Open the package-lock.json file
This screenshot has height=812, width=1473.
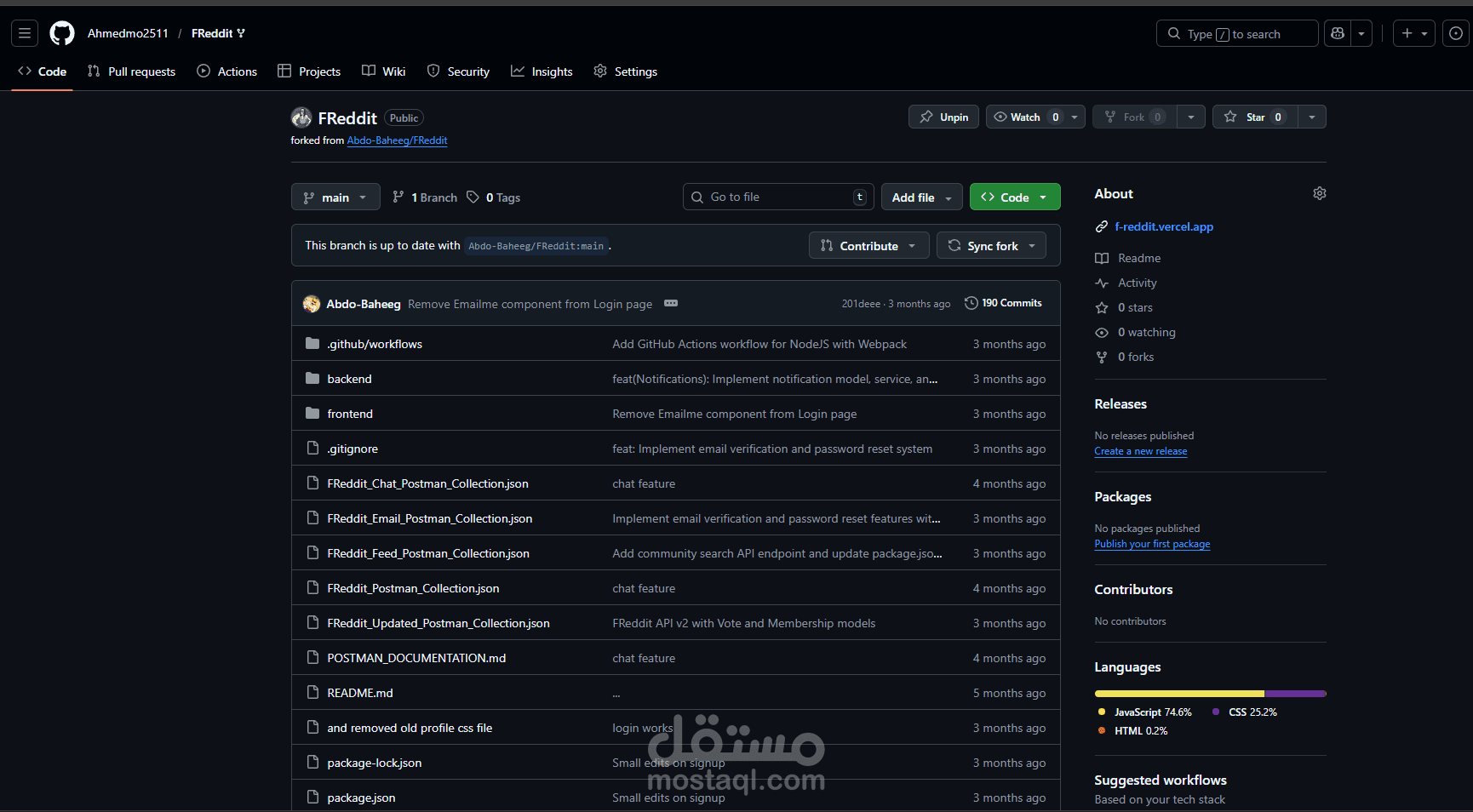point(375,763)
